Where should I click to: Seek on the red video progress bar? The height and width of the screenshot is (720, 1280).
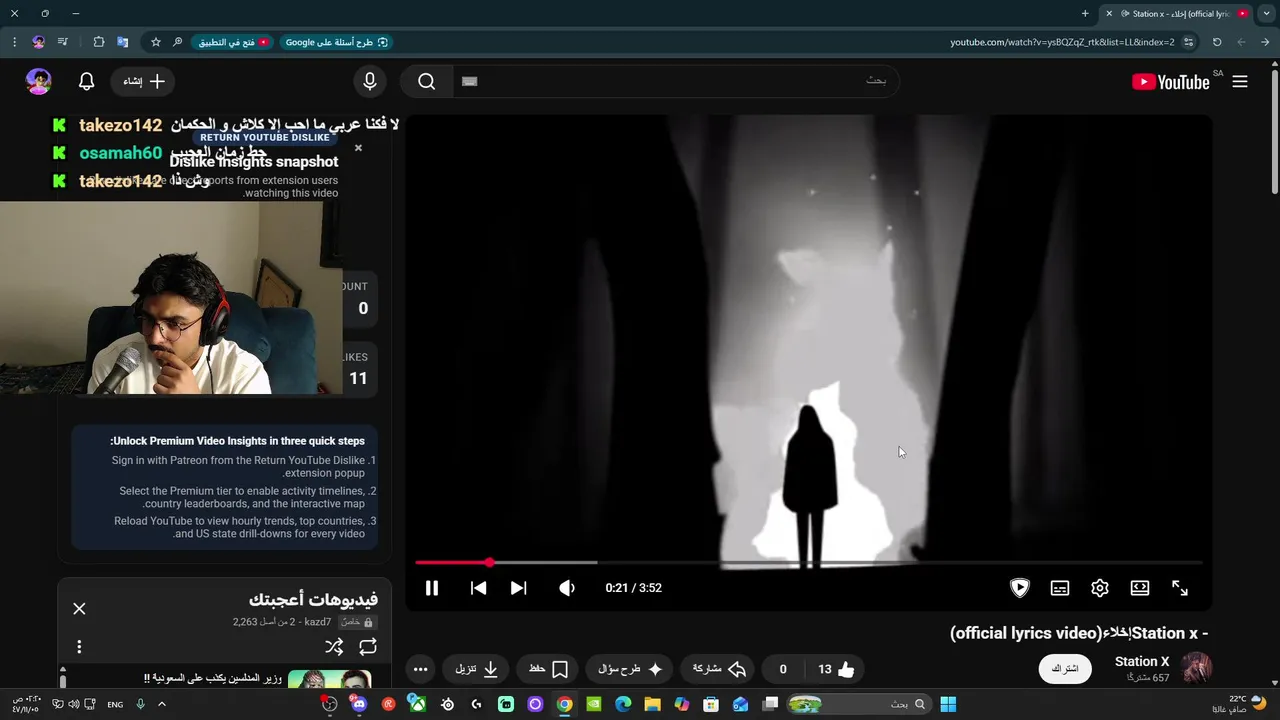(808, 563)
